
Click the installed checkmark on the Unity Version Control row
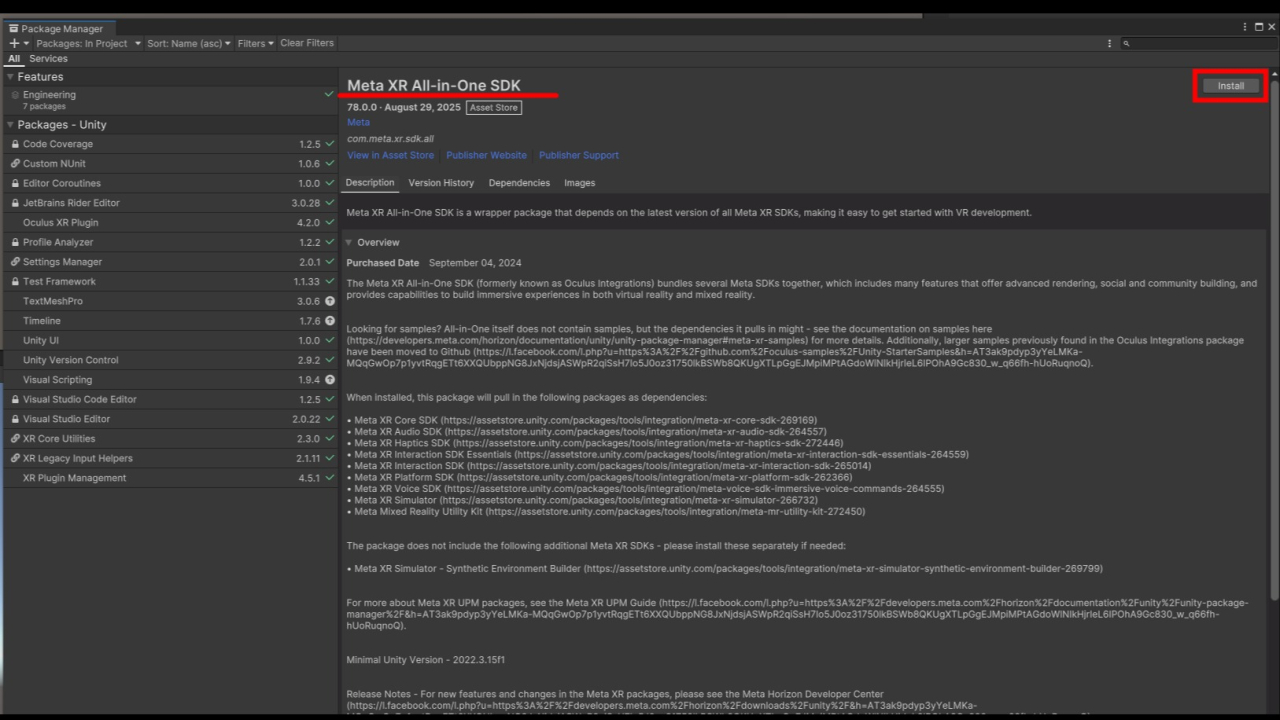pos(330,360)
